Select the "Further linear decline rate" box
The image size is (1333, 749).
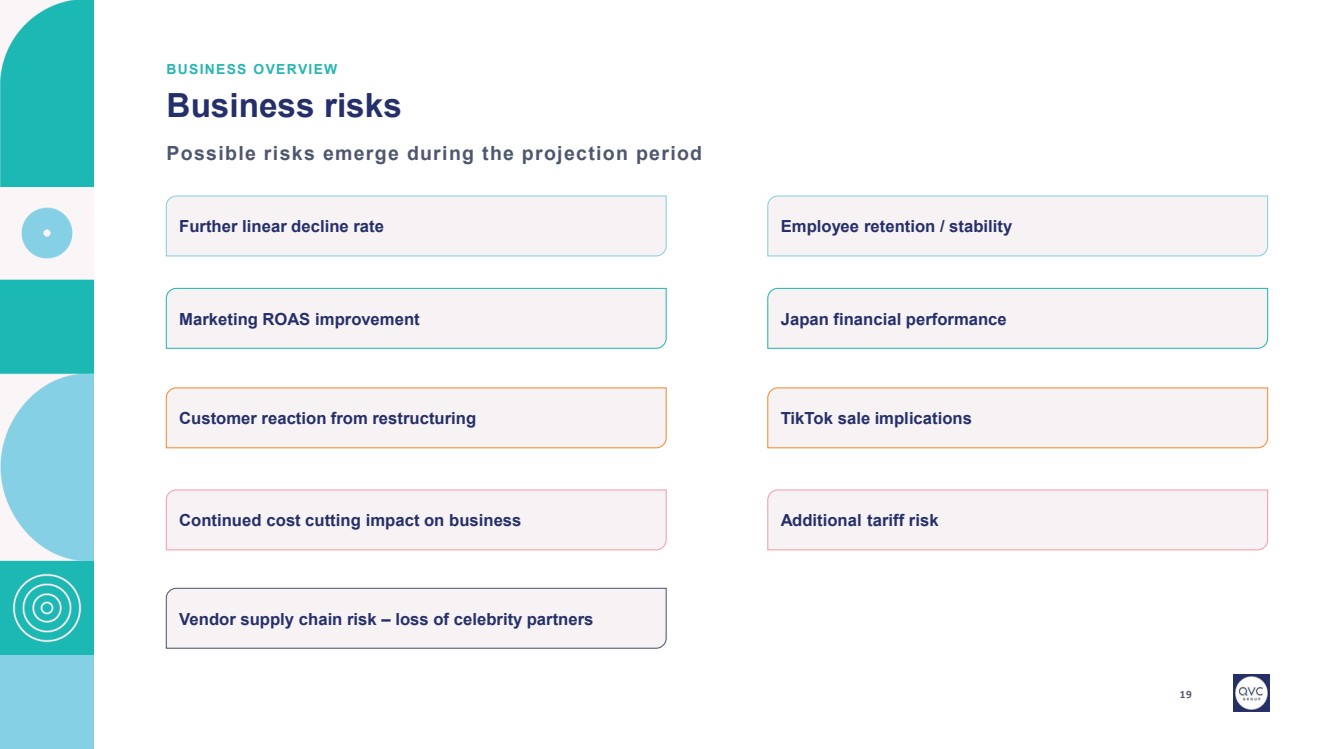coord(415,226)
